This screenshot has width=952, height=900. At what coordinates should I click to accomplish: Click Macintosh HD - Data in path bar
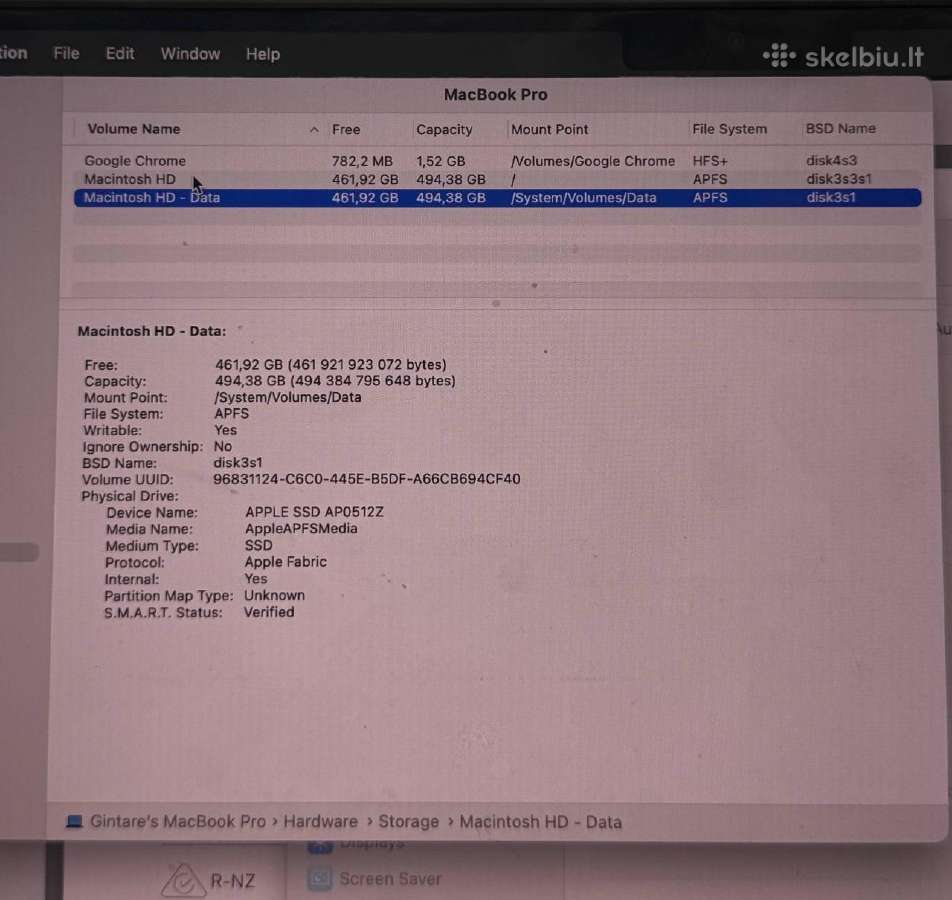pos(540,822)
